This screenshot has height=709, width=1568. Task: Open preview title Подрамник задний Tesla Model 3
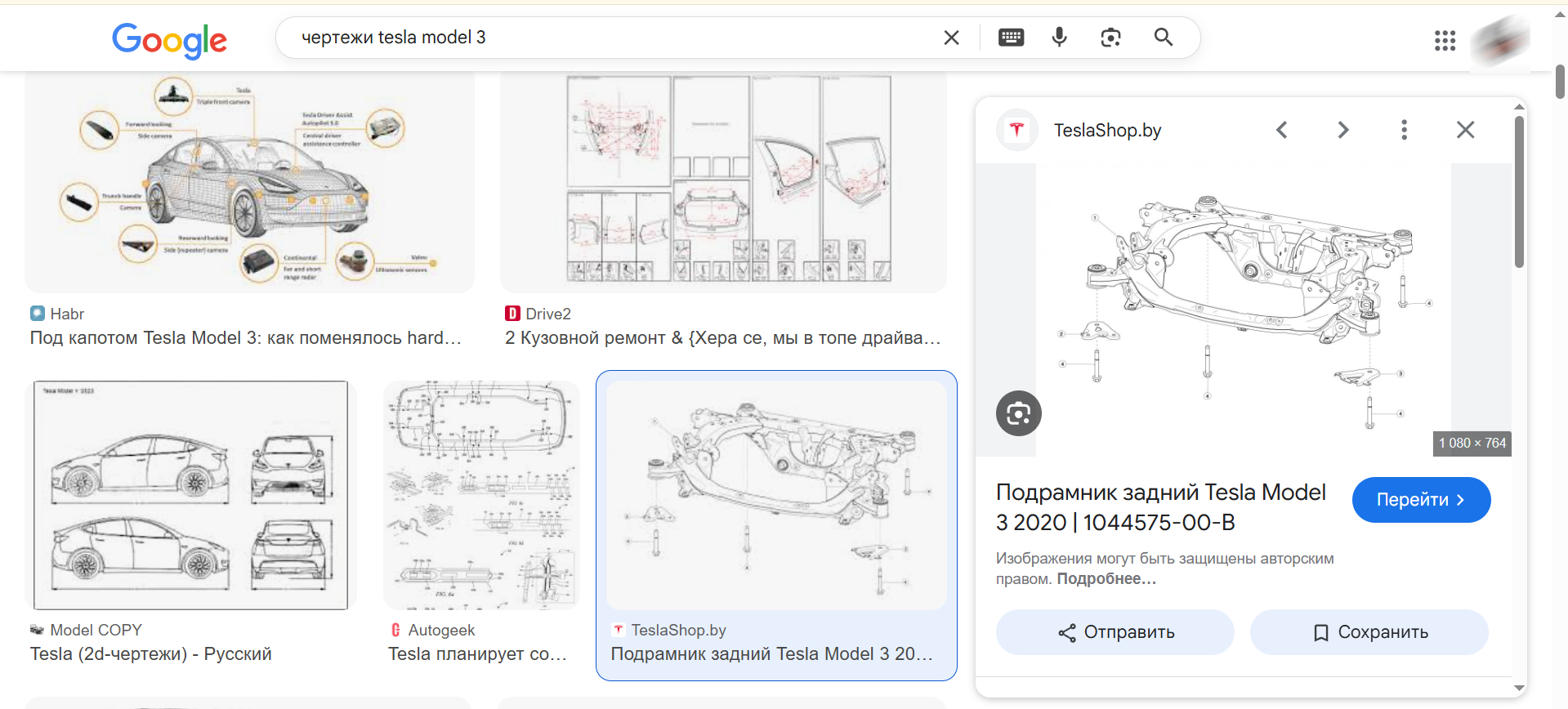[x=1160, y=507]
